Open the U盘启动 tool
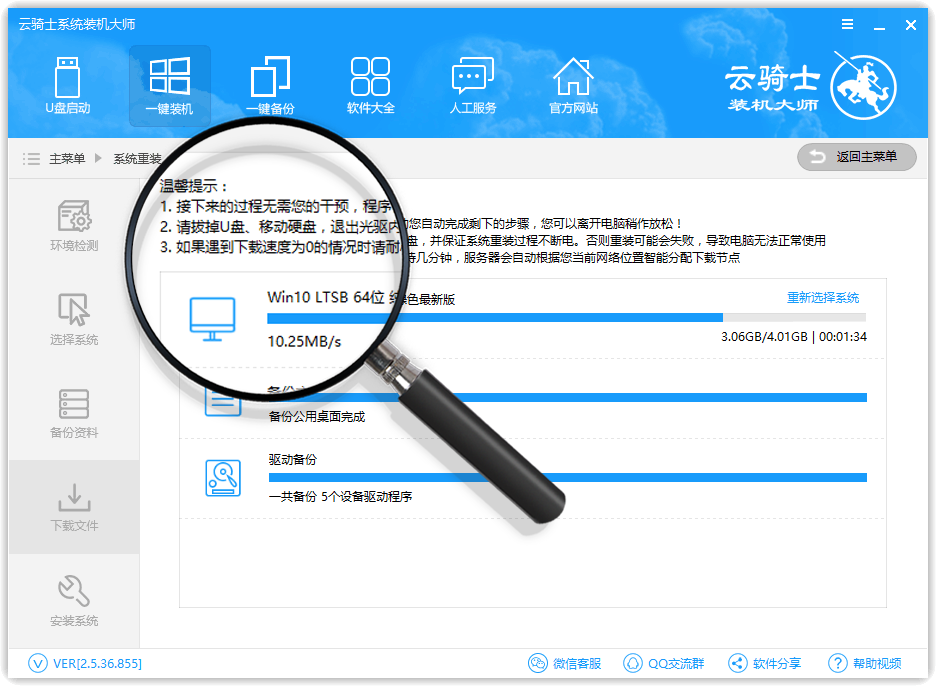936x686 pixels. click(x=67, y=85)
